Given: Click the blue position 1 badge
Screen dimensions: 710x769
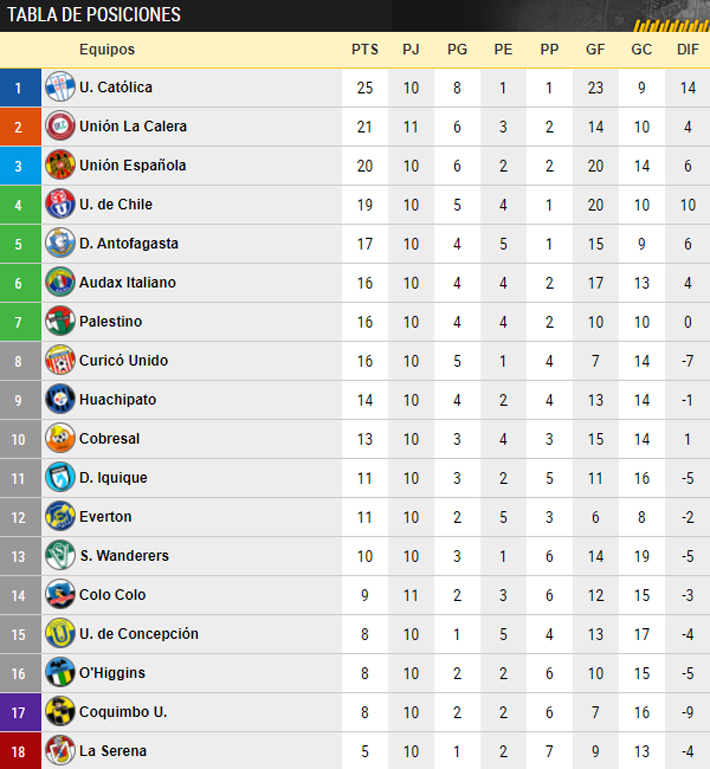Looking at the screenshot, I should point(19,88).
